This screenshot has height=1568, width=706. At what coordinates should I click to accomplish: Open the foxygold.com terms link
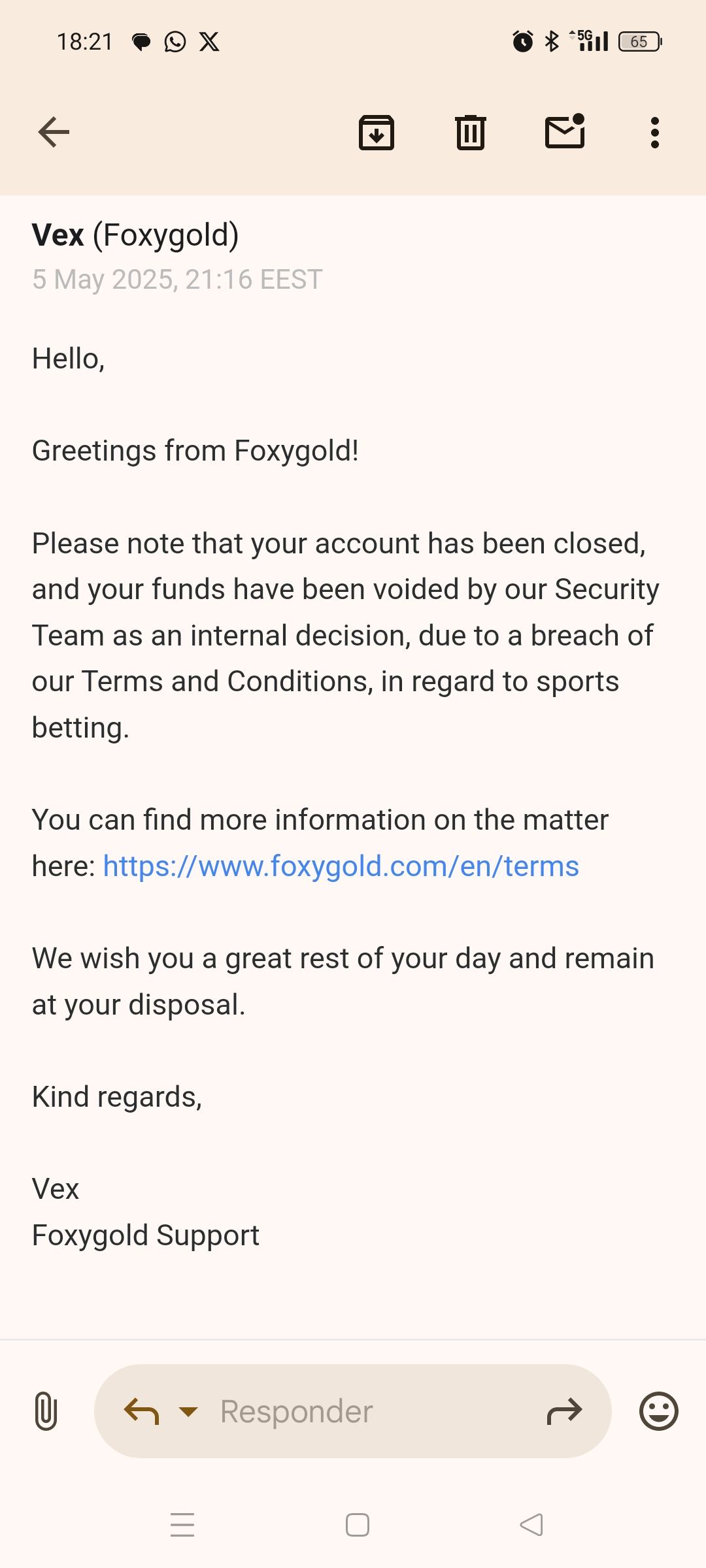click(341, 866)
